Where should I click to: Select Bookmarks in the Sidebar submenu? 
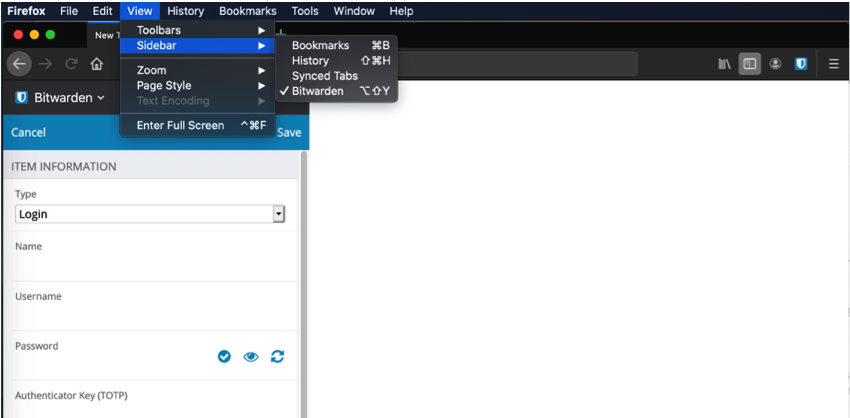tap(337, 46)
